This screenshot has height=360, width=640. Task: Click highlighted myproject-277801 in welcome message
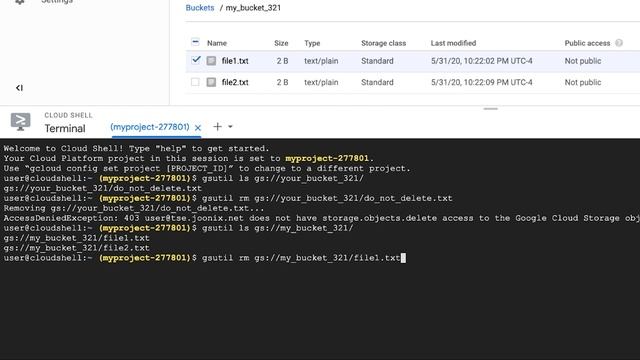click(327, 158)
